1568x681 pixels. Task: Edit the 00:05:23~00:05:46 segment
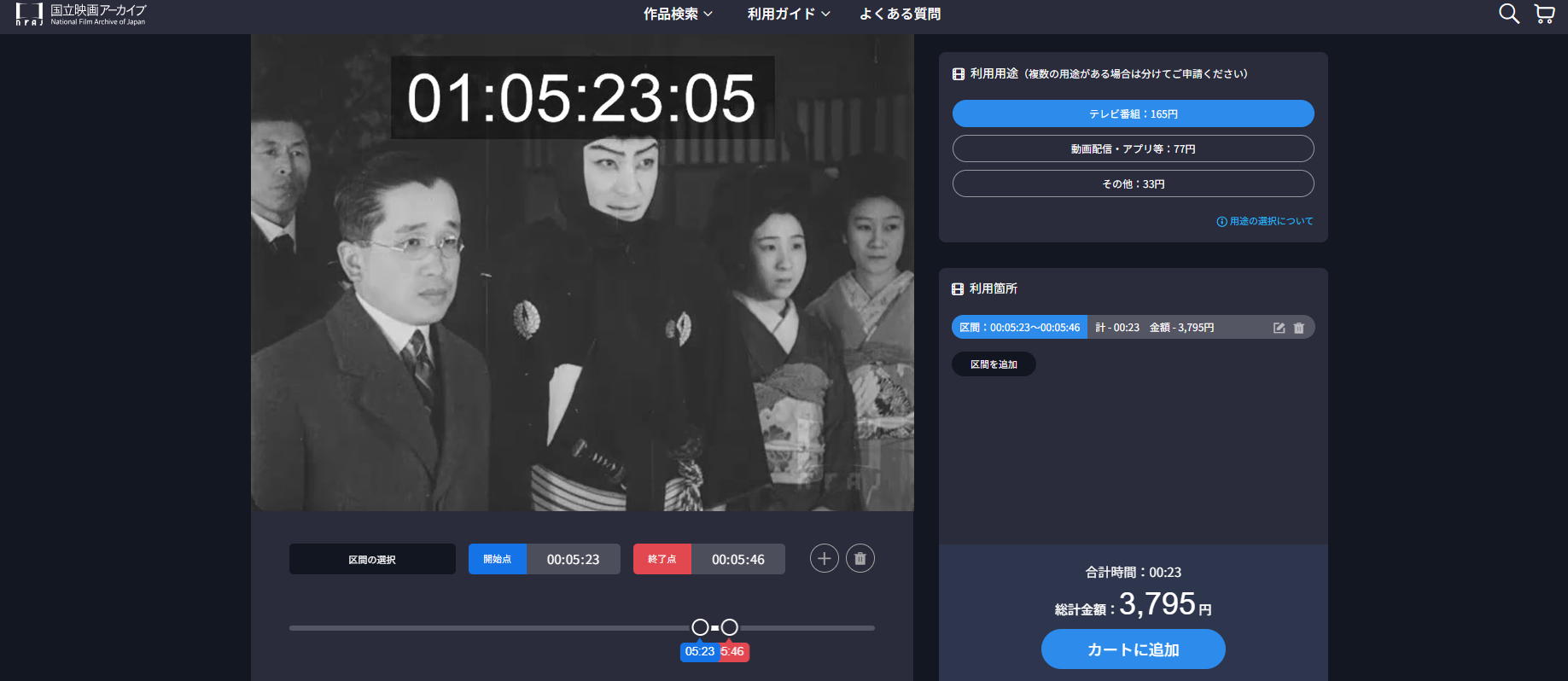click(1279, 328)
